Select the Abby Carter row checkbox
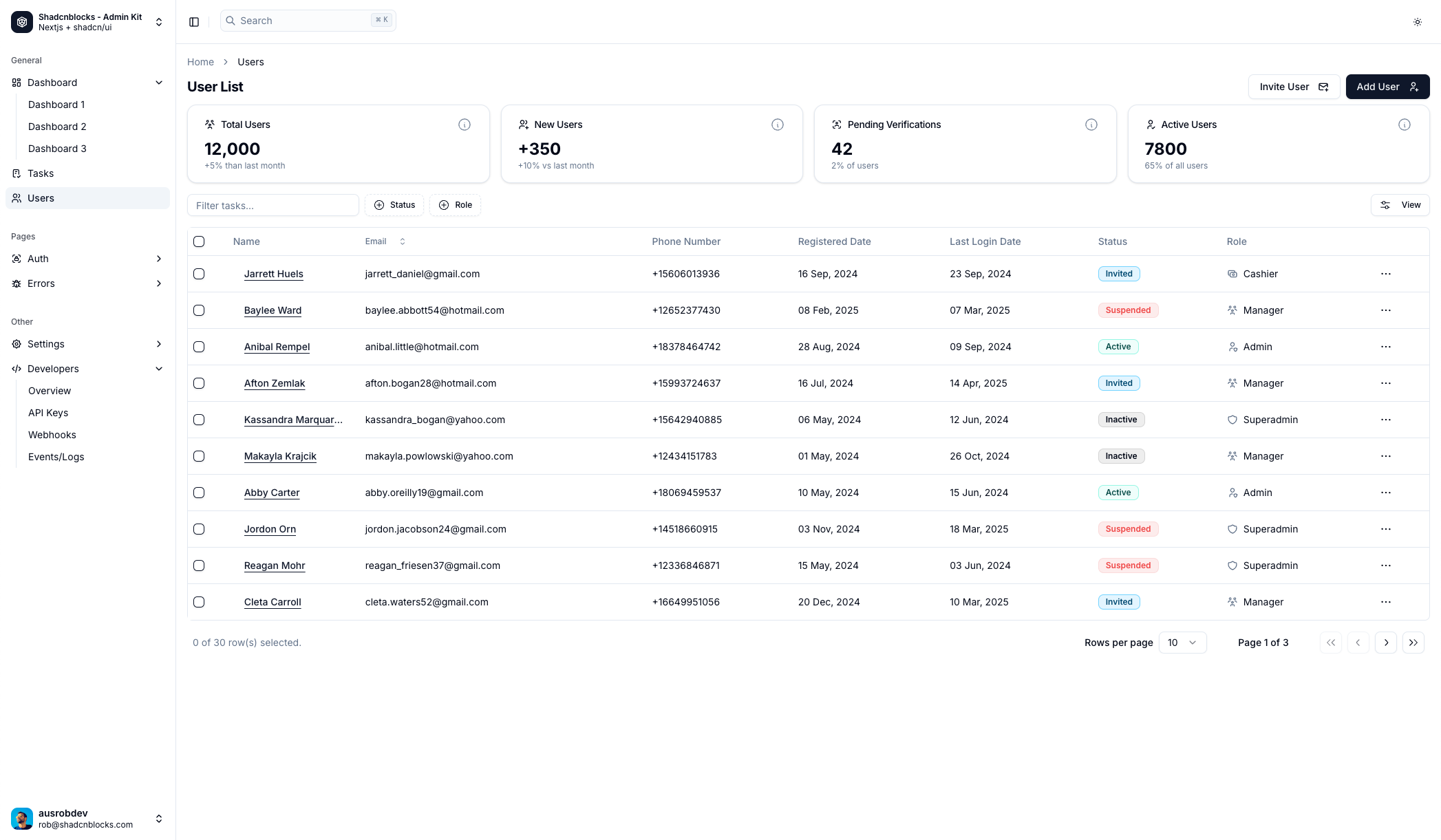1441x840 pixels. (x=199, y=493)
